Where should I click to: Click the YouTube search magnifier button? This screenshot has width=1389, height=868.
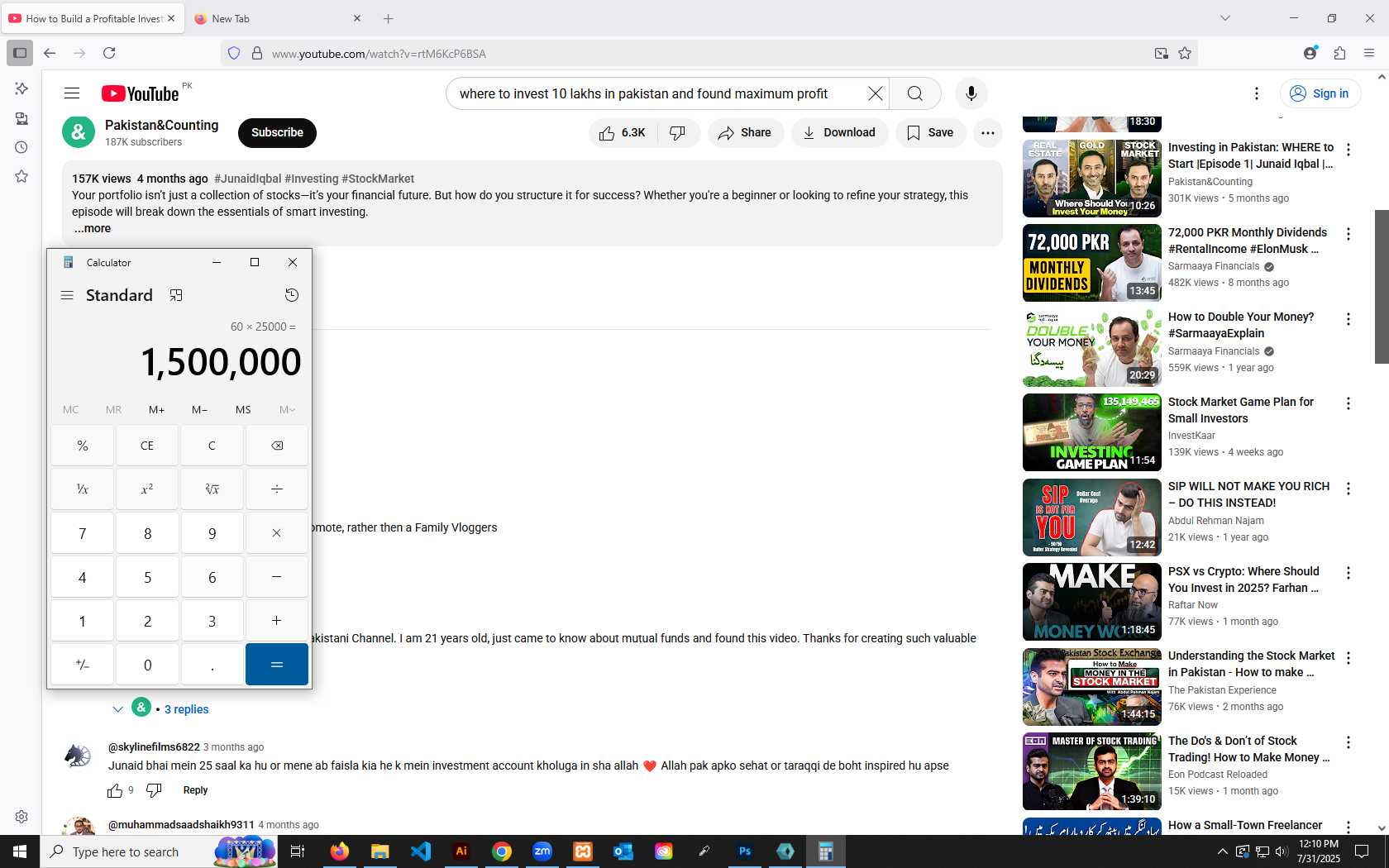pyautogui.click(x=915, y=93)
